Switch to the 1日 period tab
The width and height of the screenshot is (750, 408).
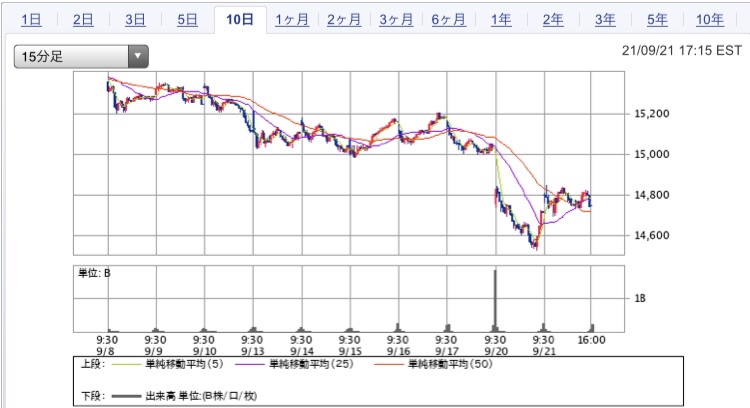(32, 20)
